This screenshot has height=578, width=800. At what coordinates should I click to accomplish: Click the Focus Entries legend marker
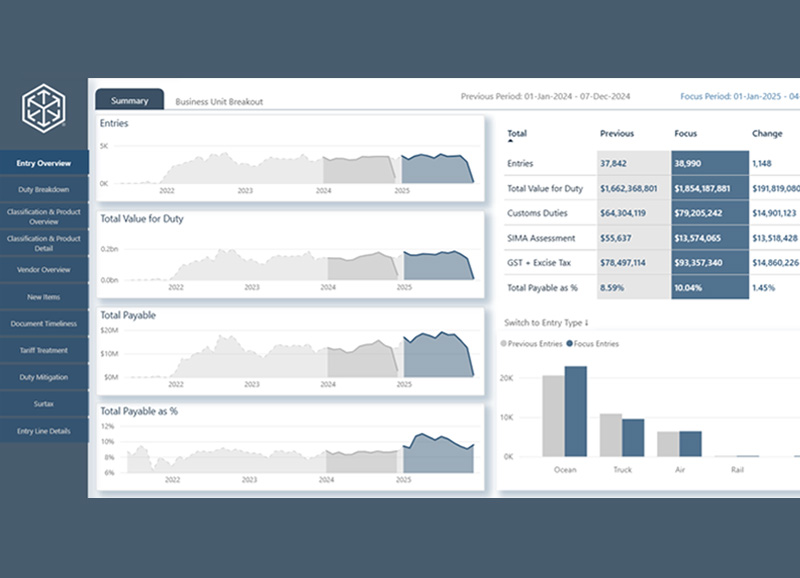coord(570,344)
